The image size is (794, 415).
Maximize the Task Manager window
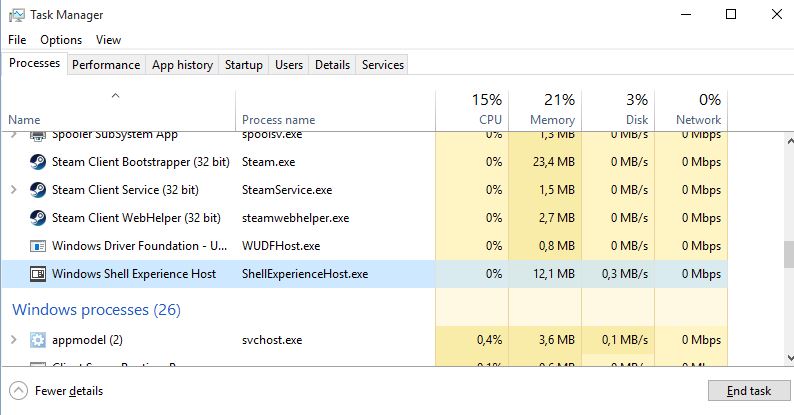[731, 14]
